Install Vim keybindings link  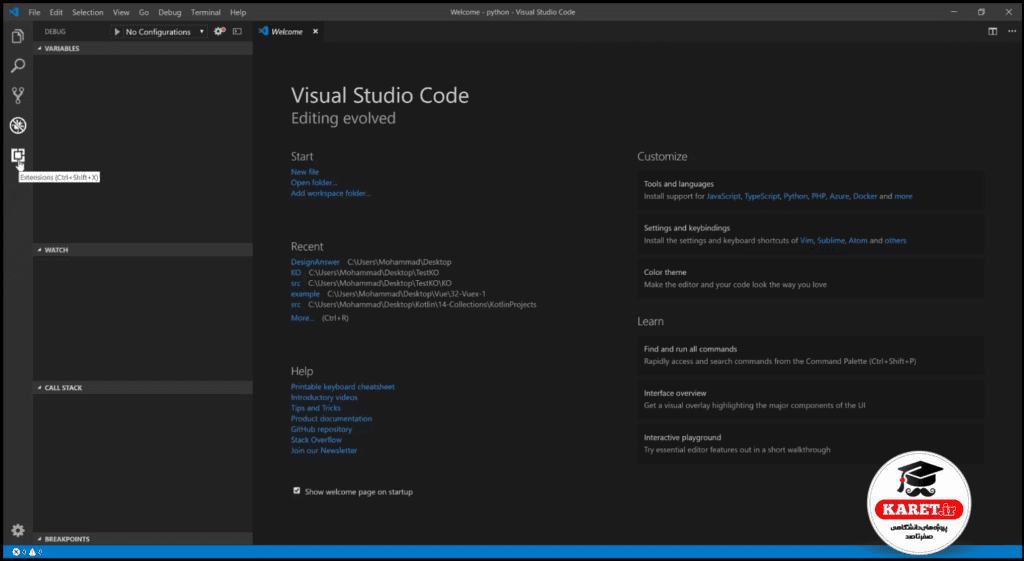pos(807,240)
